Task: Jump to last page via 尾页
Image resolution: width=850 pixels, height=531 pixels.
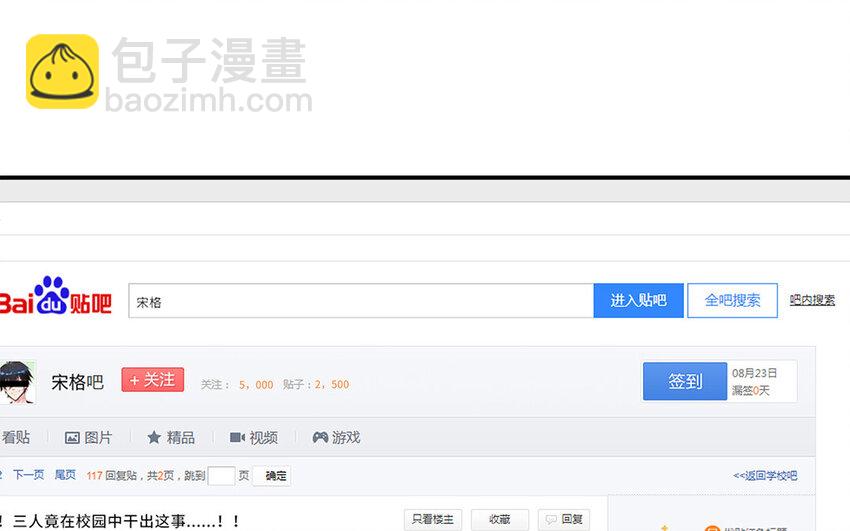Action: click(65, 475)
